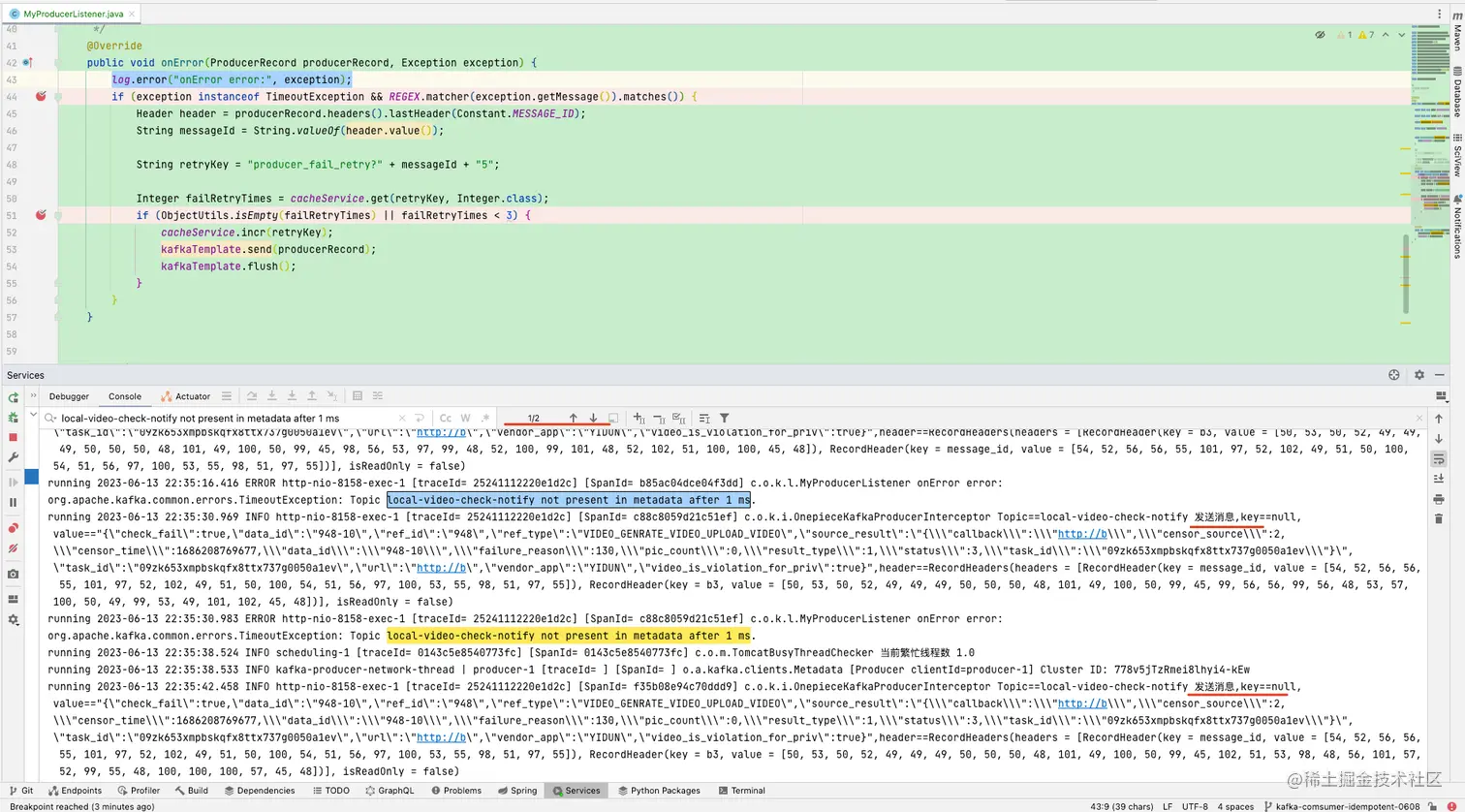Clear the search text with X
Image resolution: width=1465 pixels, height=812 pixels.
[403, 418]
